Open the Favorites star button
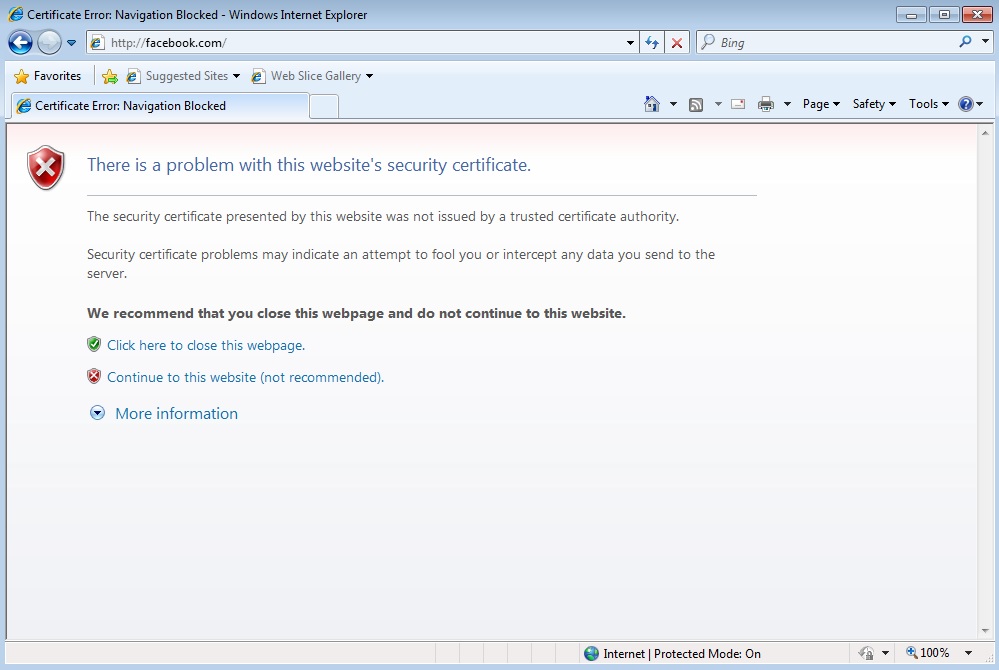Image resolution: width=999 pixels, height=670 pixels. 48,76
